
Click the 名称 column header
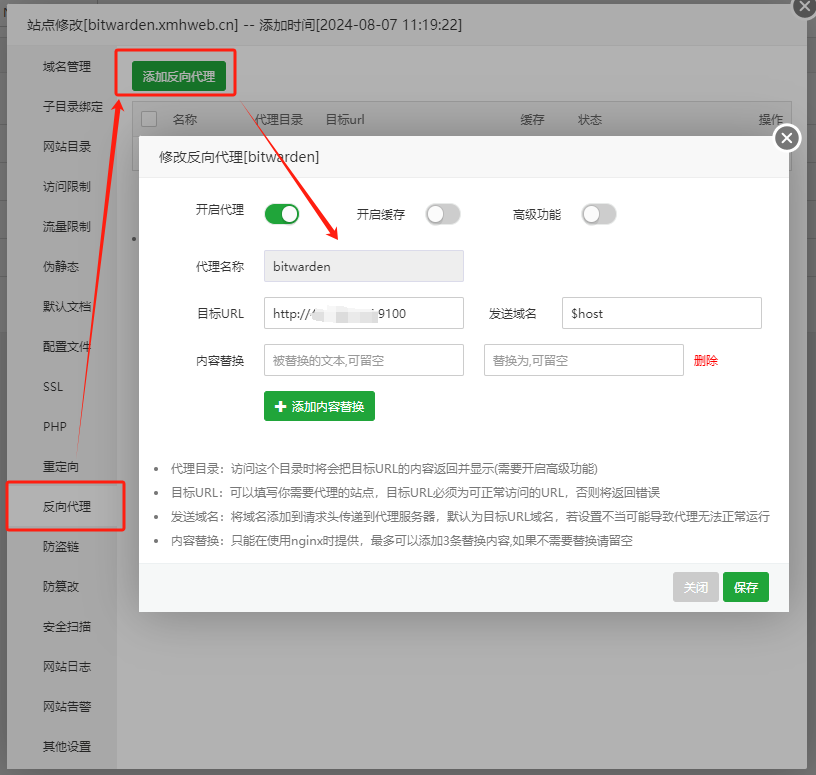185,120
